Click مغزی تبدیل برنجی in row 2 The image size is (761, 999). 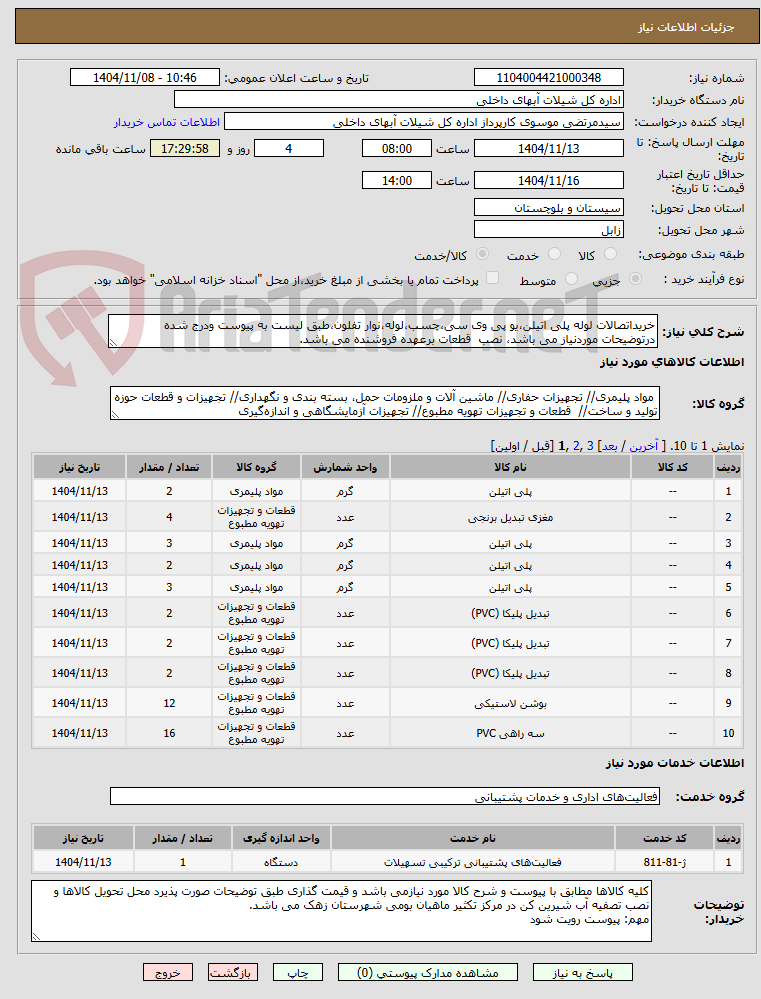point(511,517)
